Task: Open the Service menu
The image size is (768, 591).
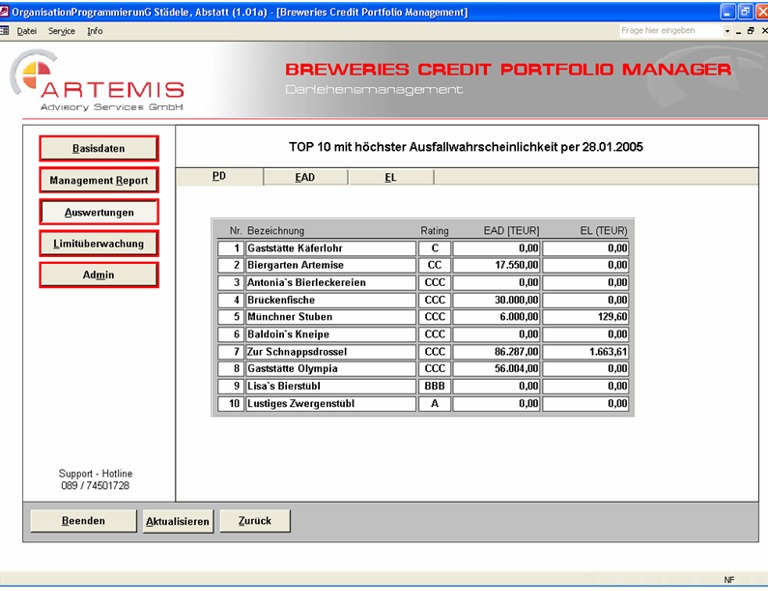Action: point(61,31)
